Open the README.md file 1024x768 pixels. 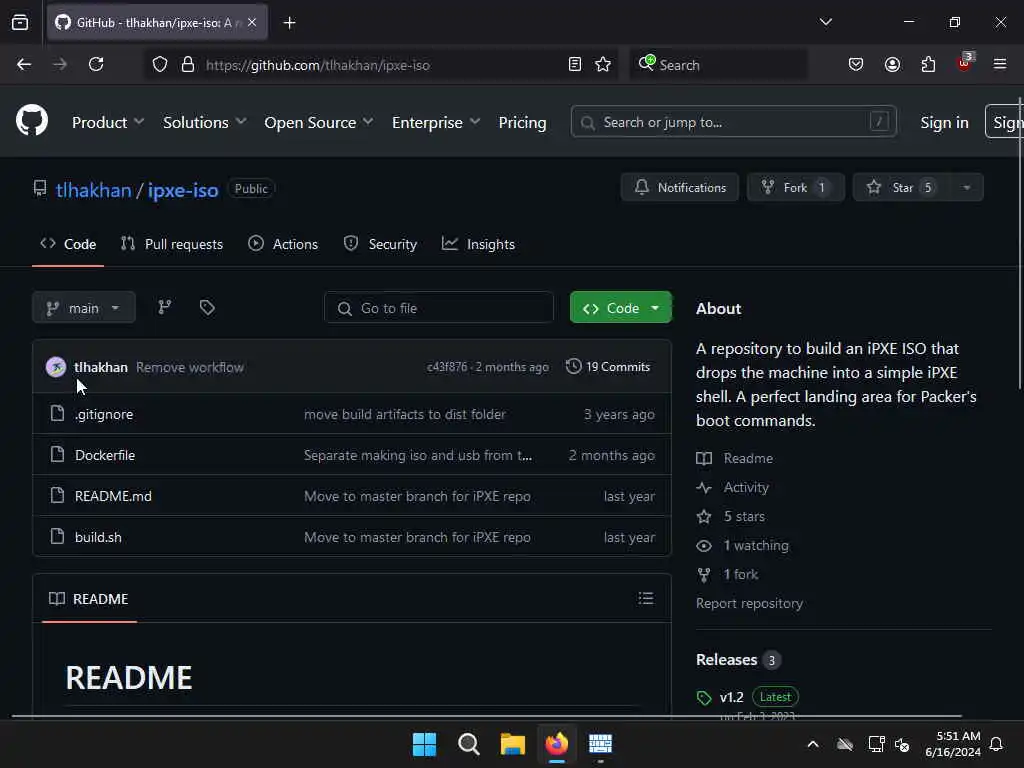click(x=113, y=496)
